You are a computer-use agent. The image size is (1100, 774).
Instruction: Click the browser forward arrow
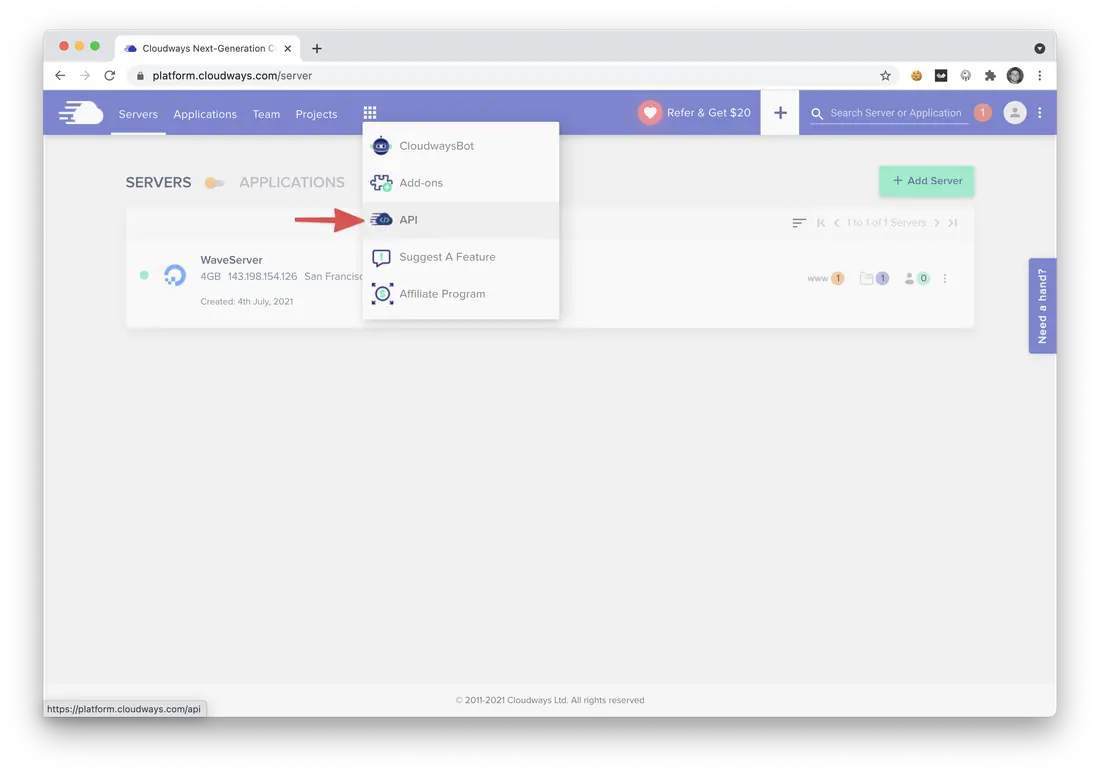(x=85, y=75)
